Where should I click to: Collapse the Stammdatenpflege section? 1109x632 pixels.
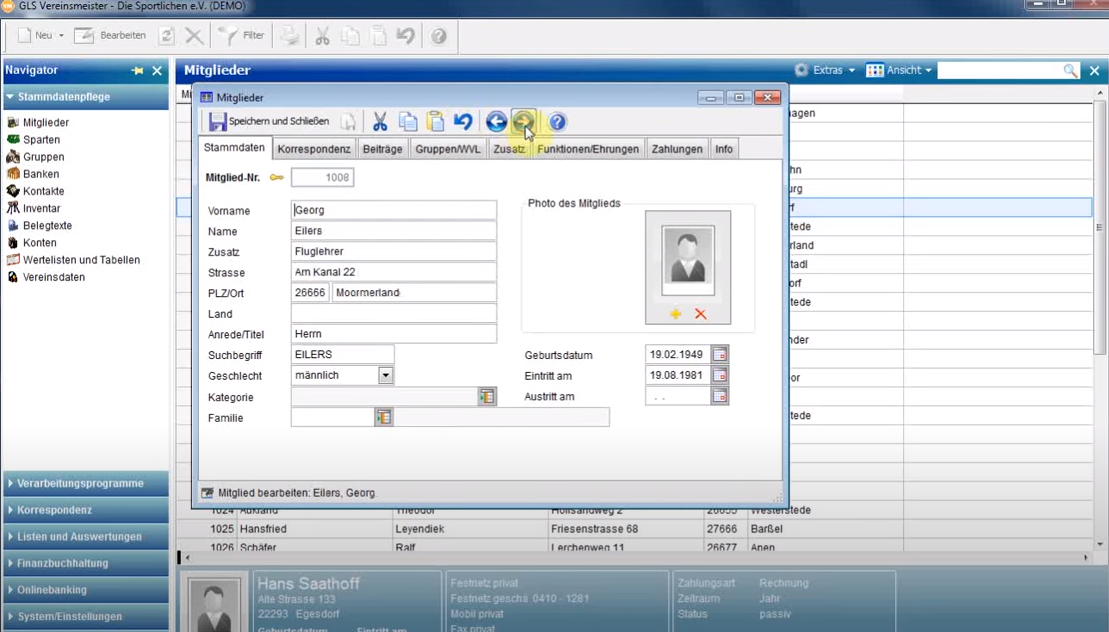coord(85,97)
